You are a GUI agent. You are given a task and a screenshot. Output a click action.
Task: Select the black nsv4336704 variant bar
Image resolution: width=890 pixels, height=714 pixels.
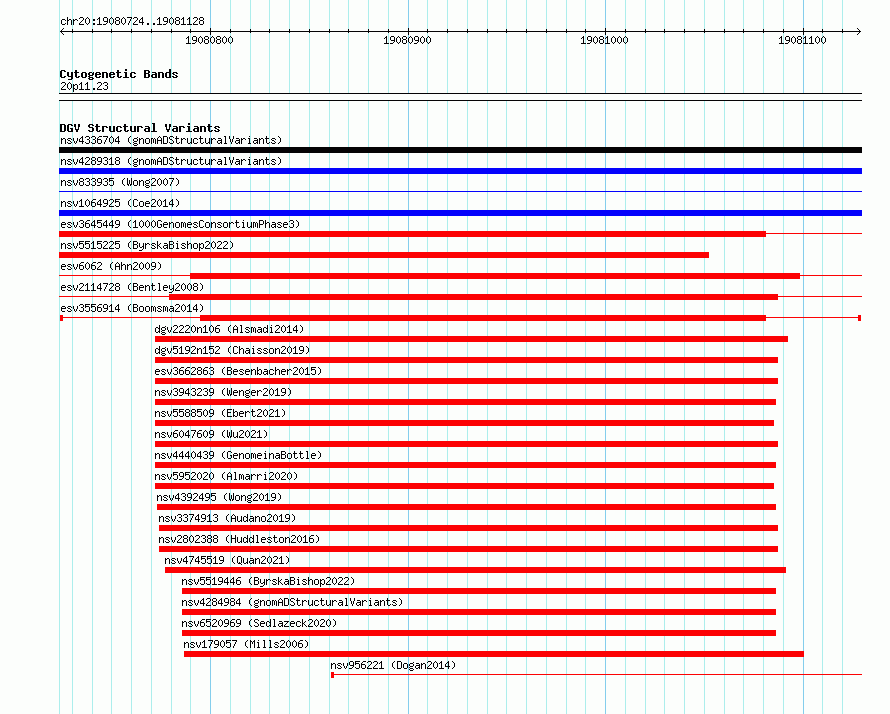(460, 150)
